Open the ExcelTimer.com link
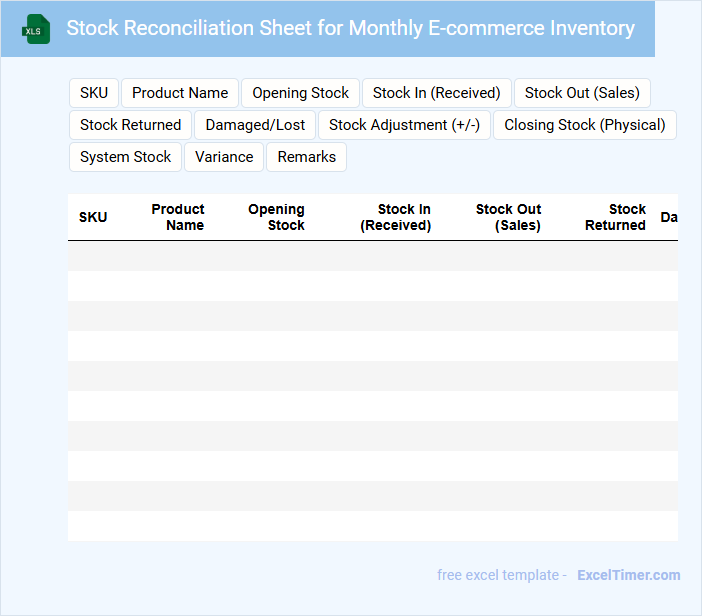Viewport: 702px width, 616px height. [628, 575]
